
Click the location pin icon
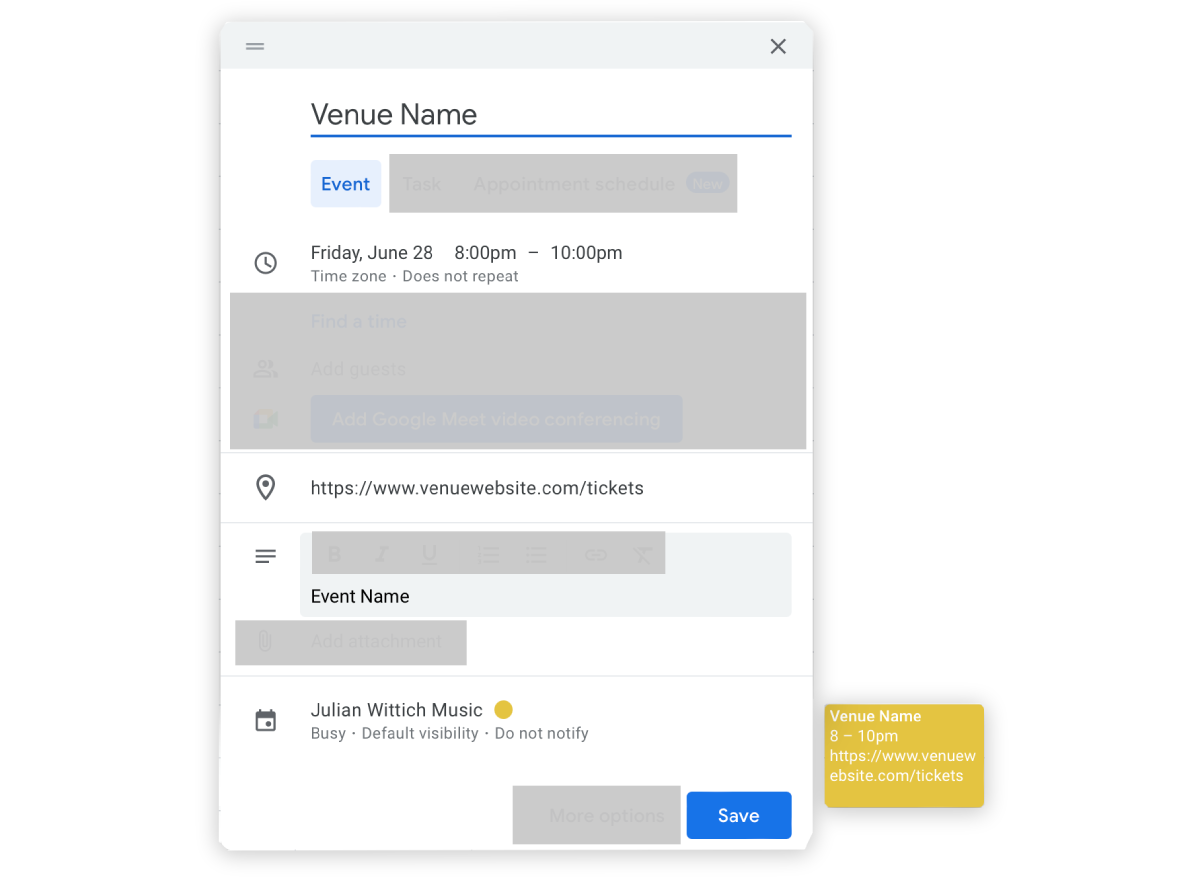click(265, 487)
